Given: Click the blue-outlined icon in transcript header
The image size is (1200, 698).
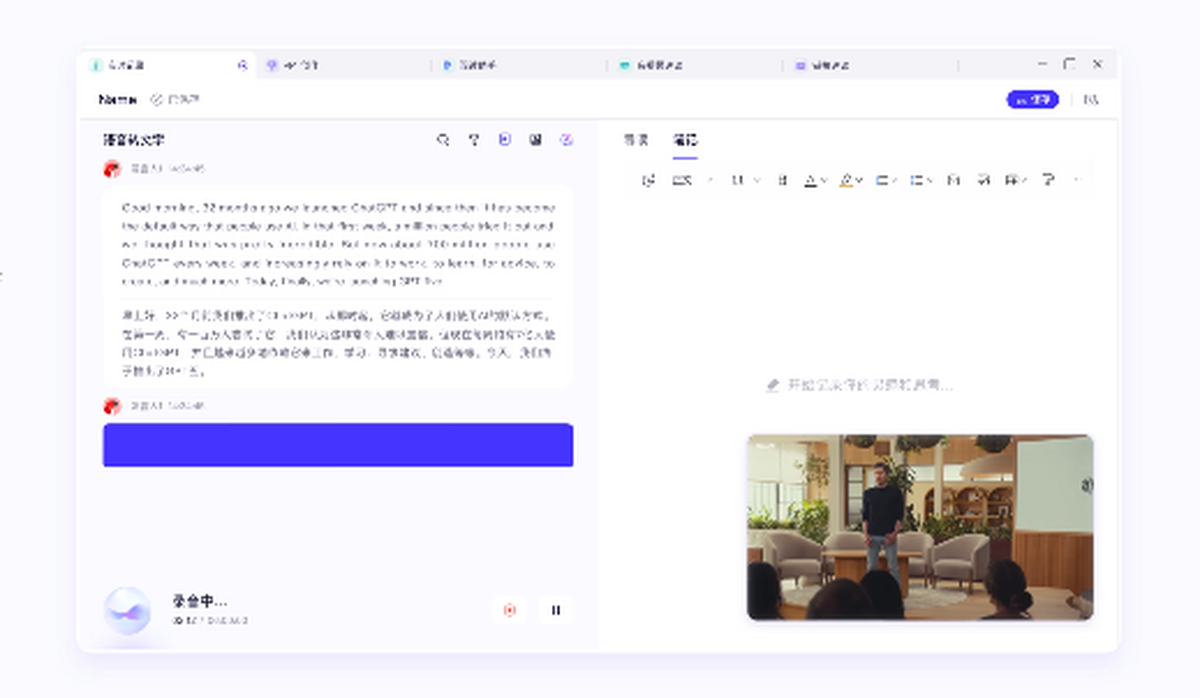Looking at the screenshot, I should (505, 140).
